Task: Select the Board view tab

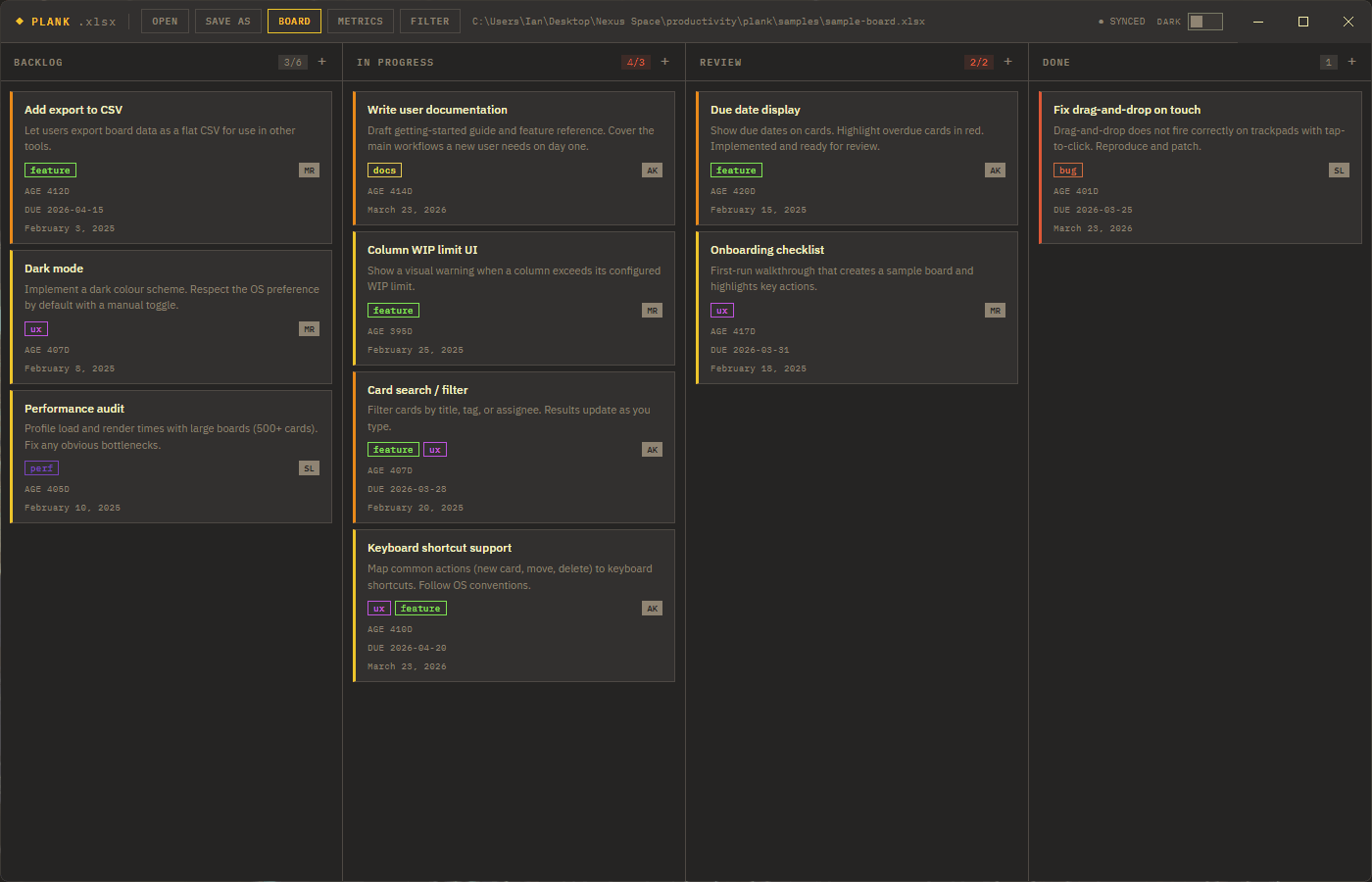Action: point(294,22)
